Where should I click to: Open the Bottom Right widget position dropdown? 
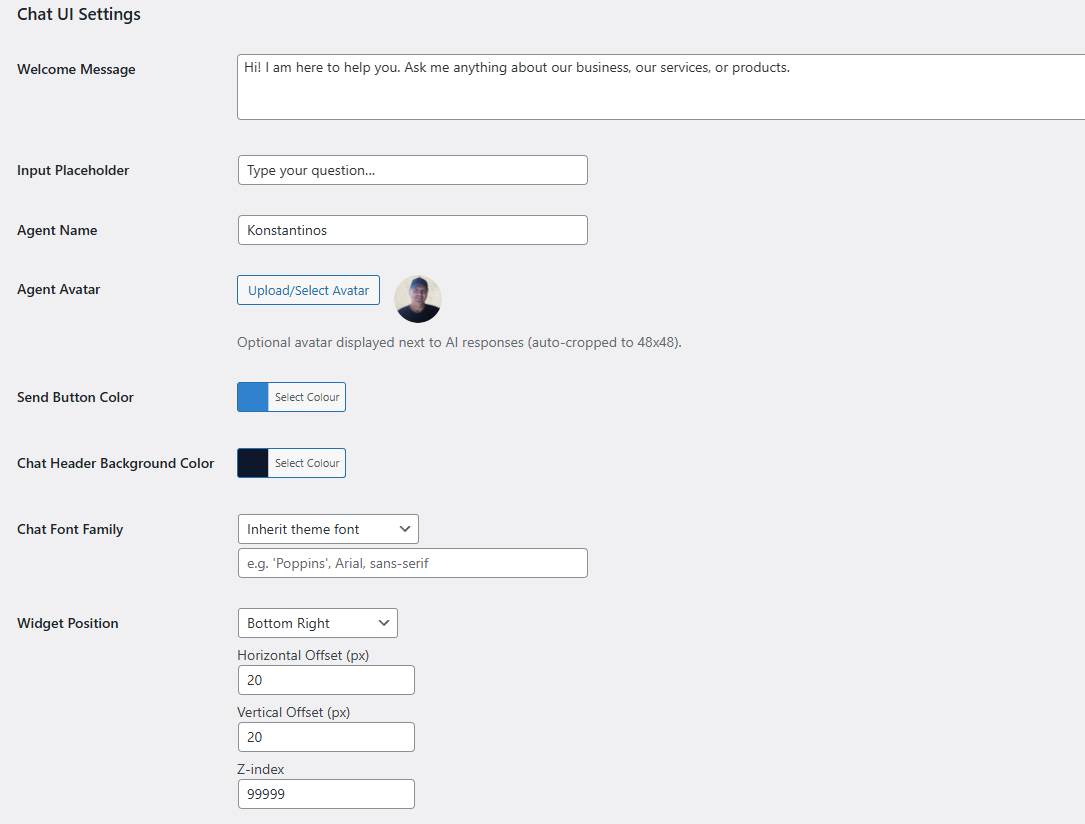317,623
